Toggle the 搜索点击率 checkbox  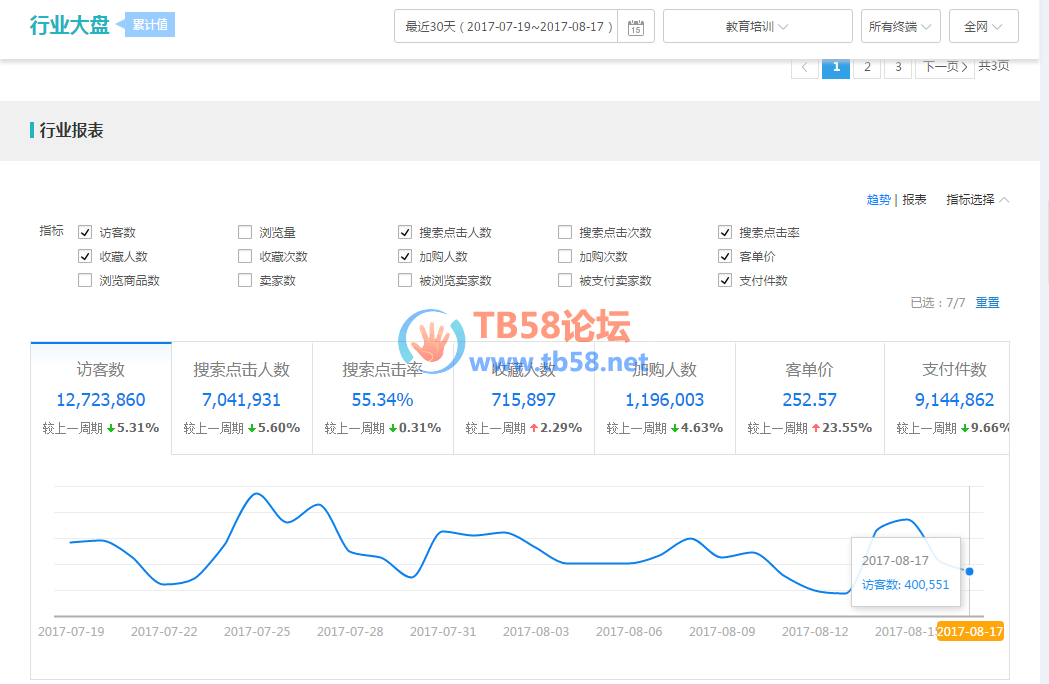pos(725,233)
